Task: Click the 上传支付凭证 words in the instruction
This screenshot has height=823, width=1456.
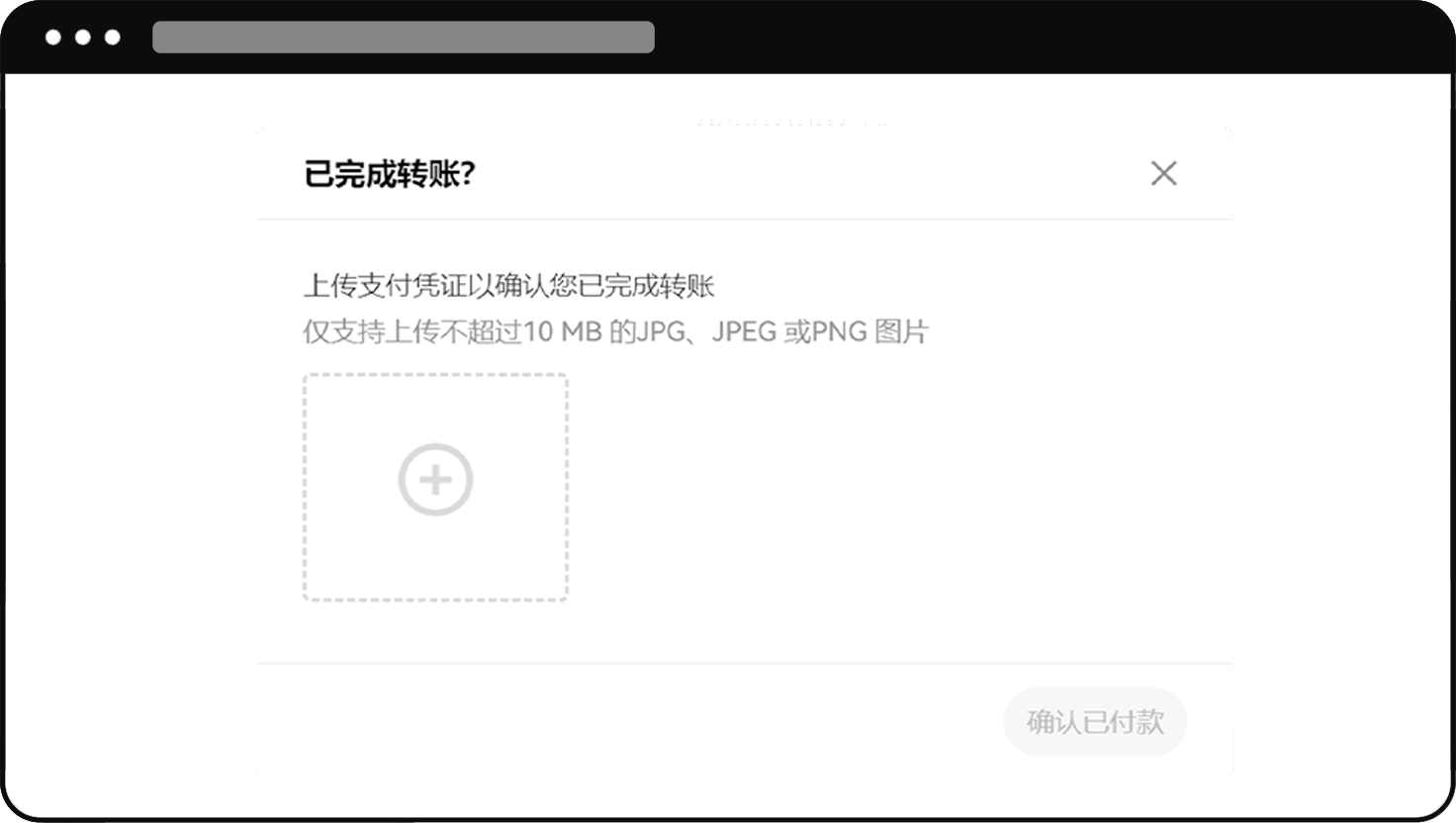Action: point(371,286)
